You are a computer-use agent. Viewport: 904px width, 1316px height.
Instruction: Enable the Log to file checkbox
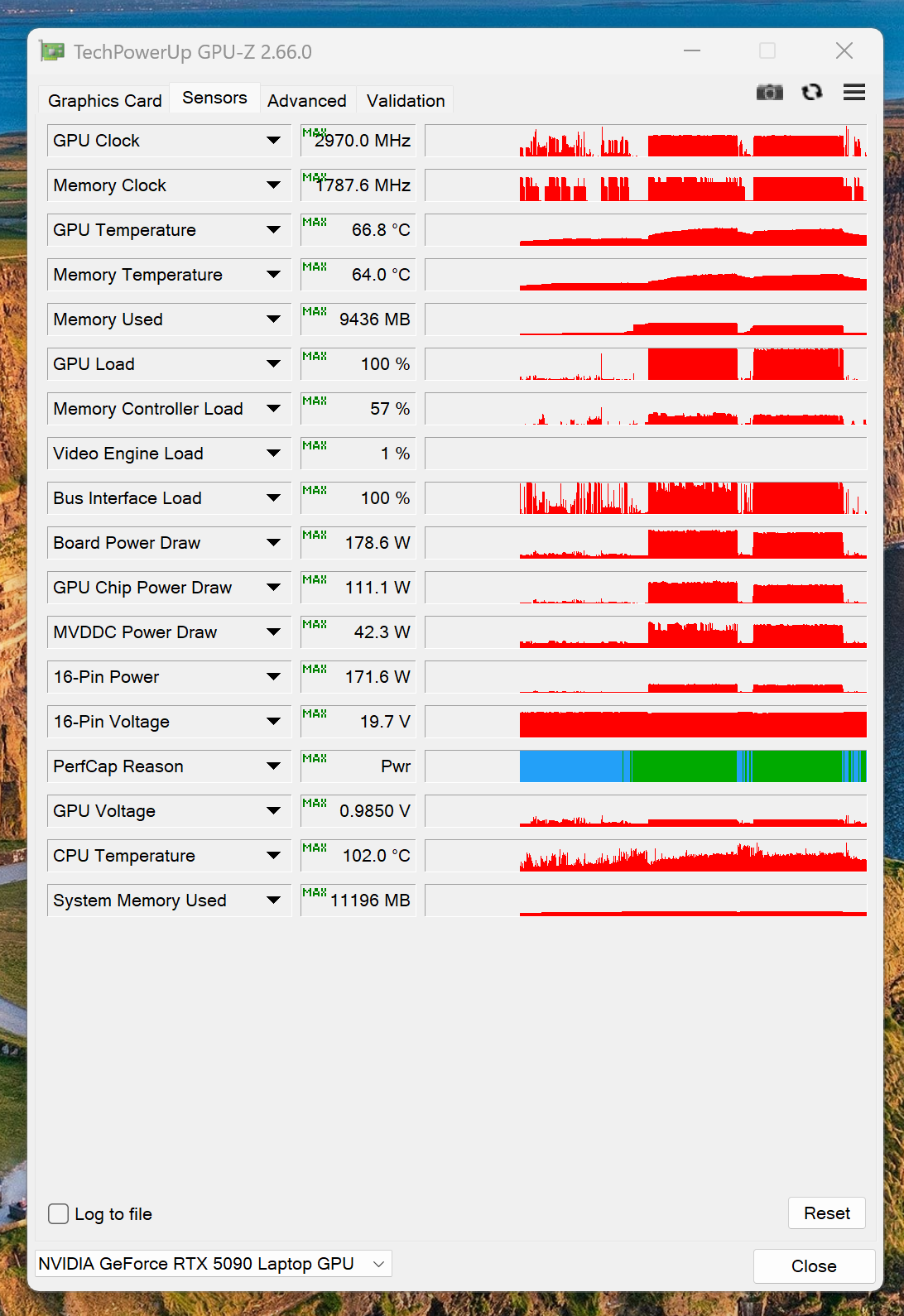[x=58, y=1213]
